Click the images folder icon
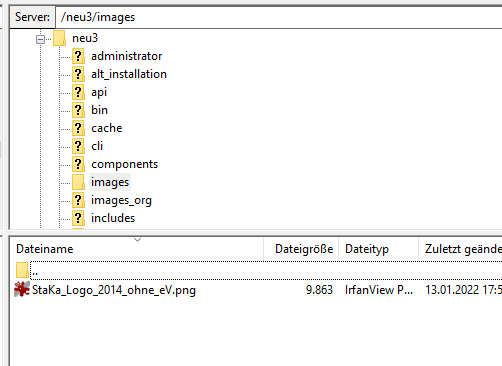Image resolution: width=502 pixels, height=366 pixels. 78,182
